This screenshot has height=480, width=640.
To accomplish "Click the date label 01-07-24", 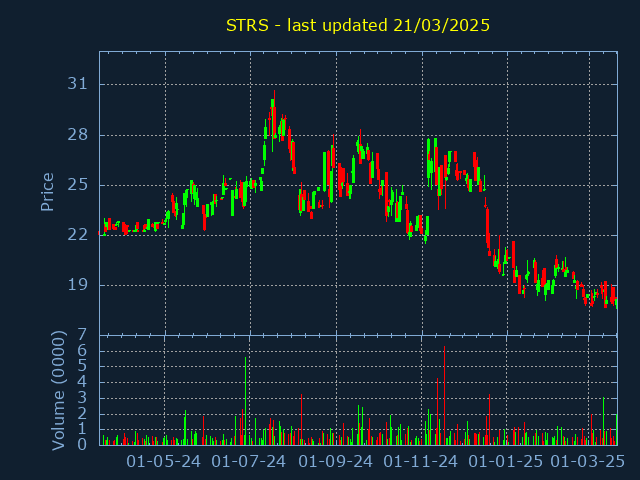I will (249, 462).
